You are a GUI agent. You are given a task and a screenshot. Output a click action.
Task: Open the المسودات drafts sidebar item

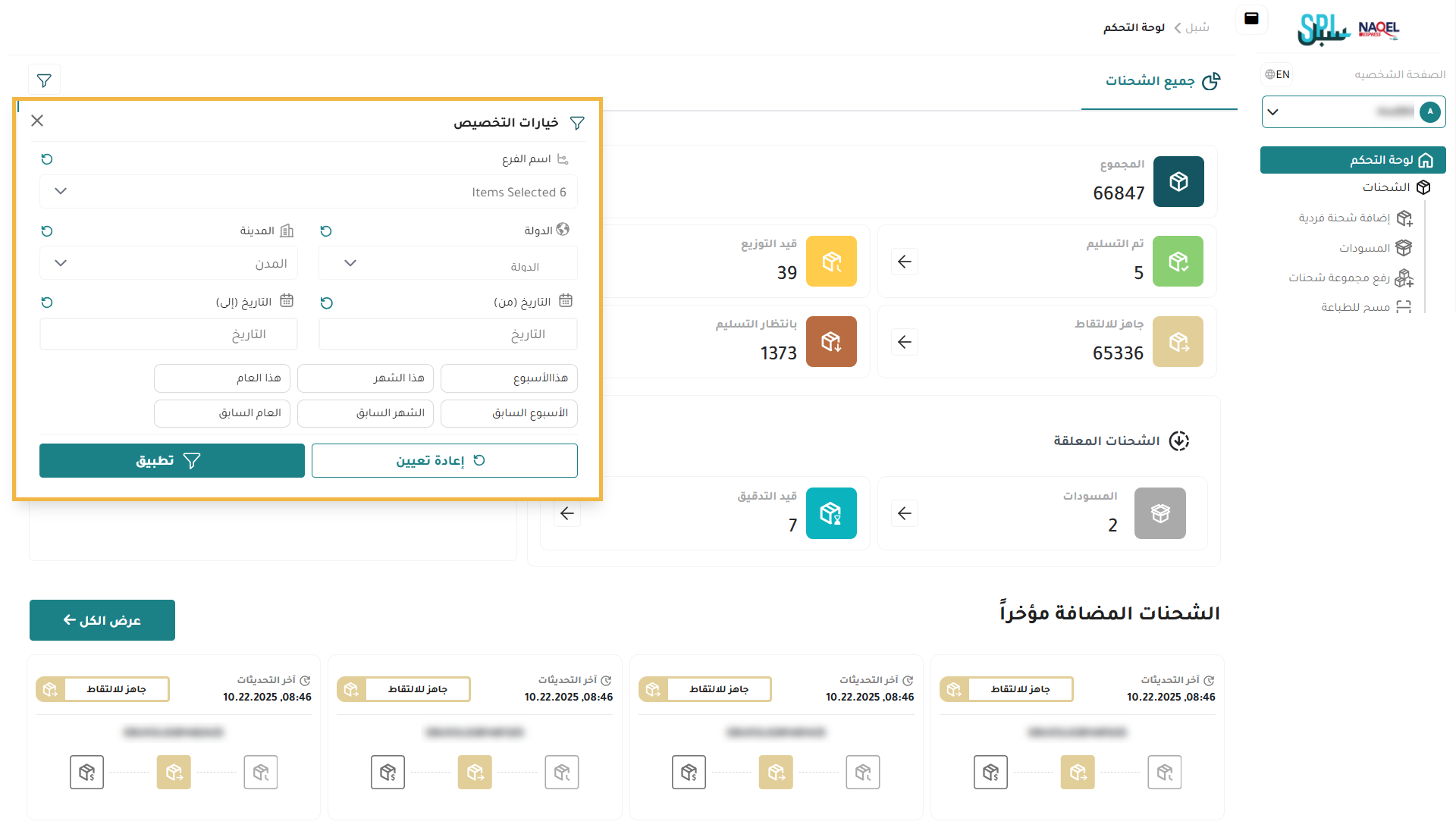click(x=1375, y=248)
